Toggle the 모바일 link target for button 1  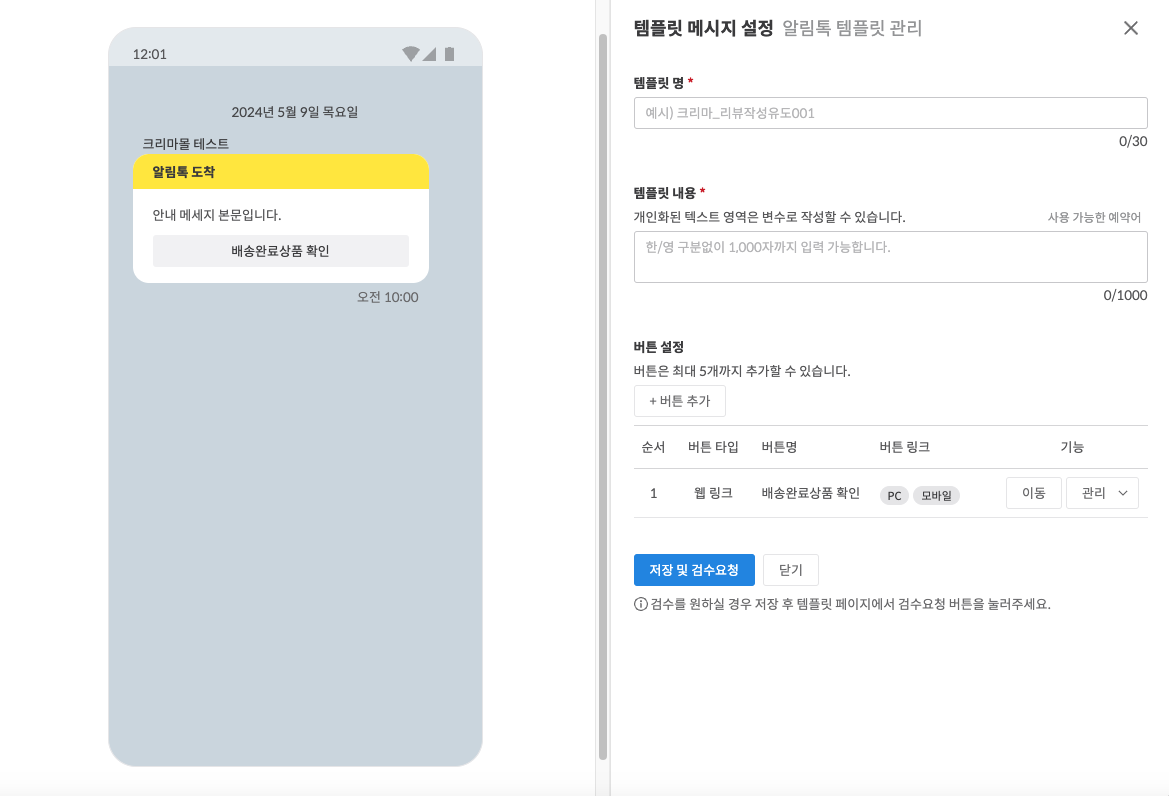pyautogui.click(x=936, y=494)
